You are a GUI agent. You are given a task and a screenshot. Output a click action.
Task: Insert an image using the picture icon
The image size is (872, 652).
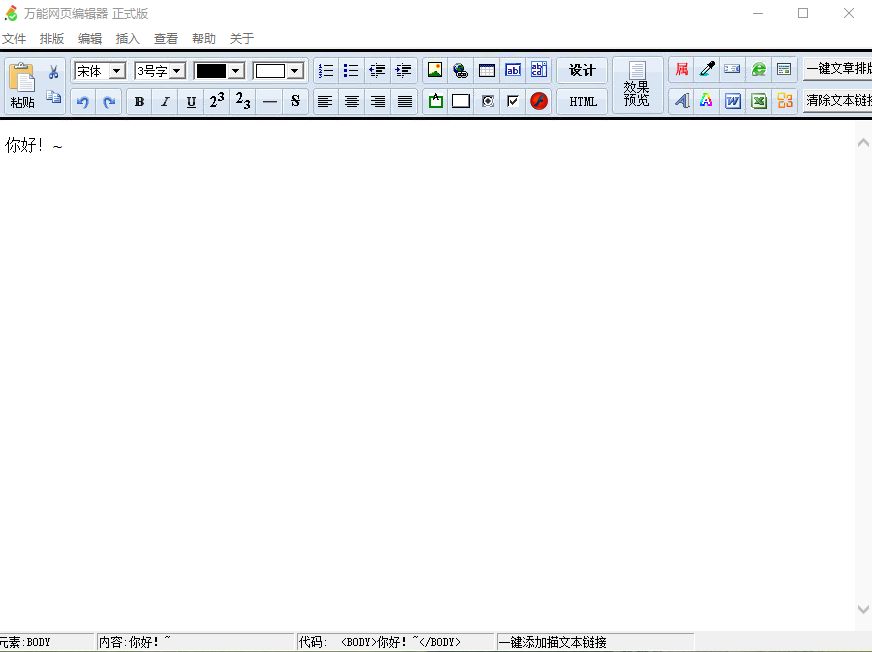[x=435, y=70]
